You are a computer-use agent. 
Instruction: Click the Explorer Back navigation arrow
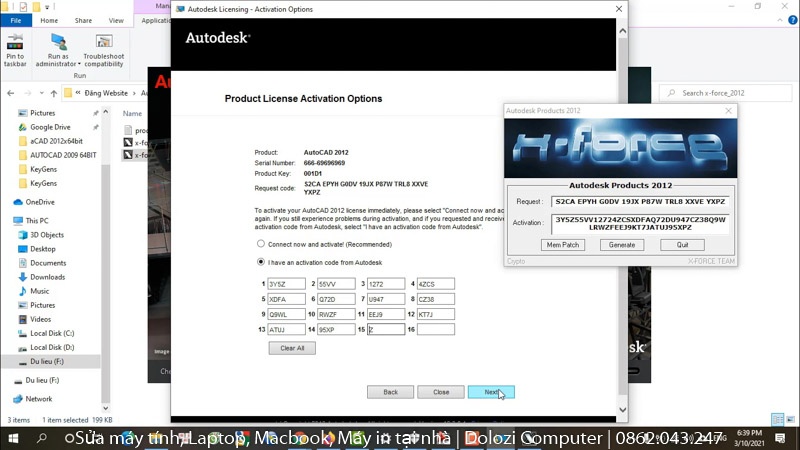(11, 93)
